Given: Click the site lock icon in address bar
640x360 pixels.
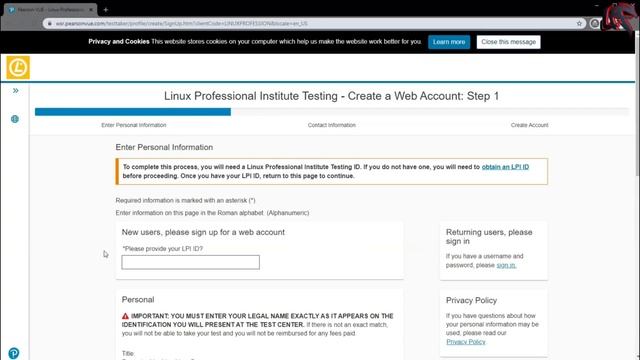Looking at the screenshot, I should click(49, 24).
